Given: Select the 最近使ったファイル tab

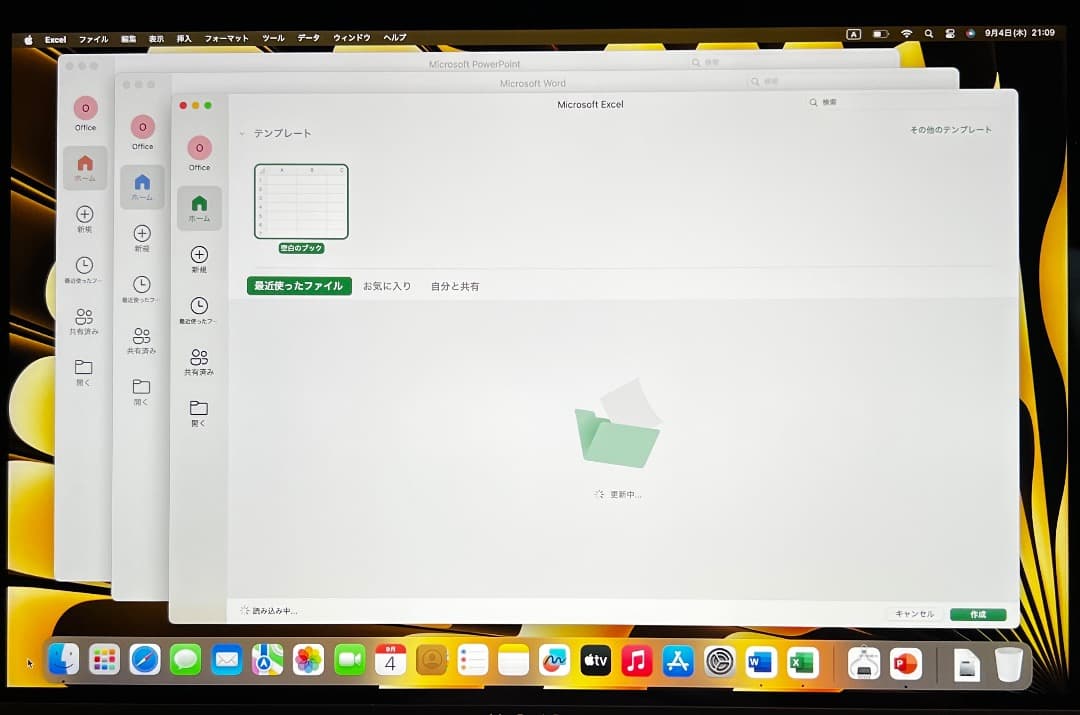Looking at the screenshot, I should [299, 286].
